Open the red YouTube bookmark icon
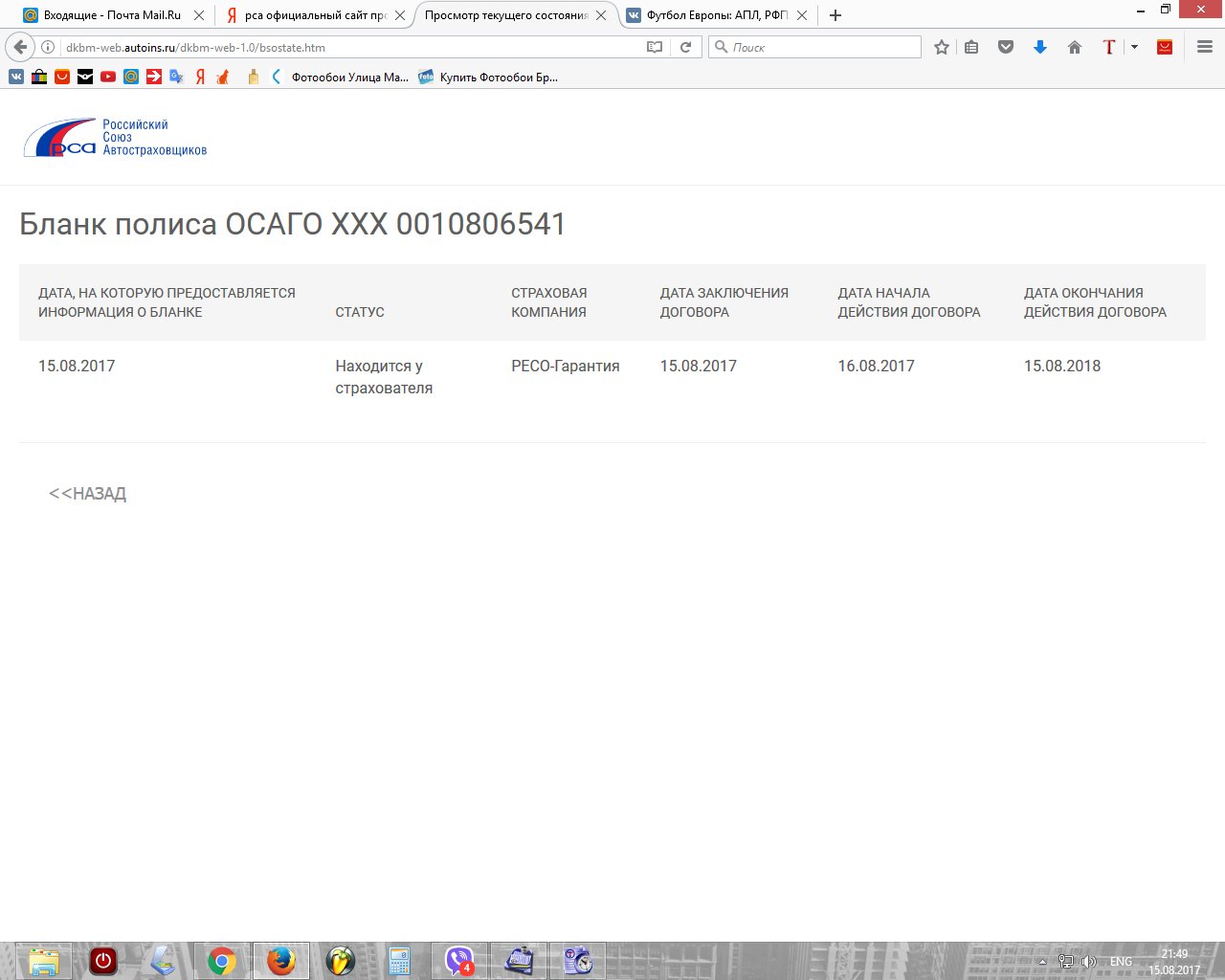The width and height of the screenshot is (1225, 980). click(108, 77)
